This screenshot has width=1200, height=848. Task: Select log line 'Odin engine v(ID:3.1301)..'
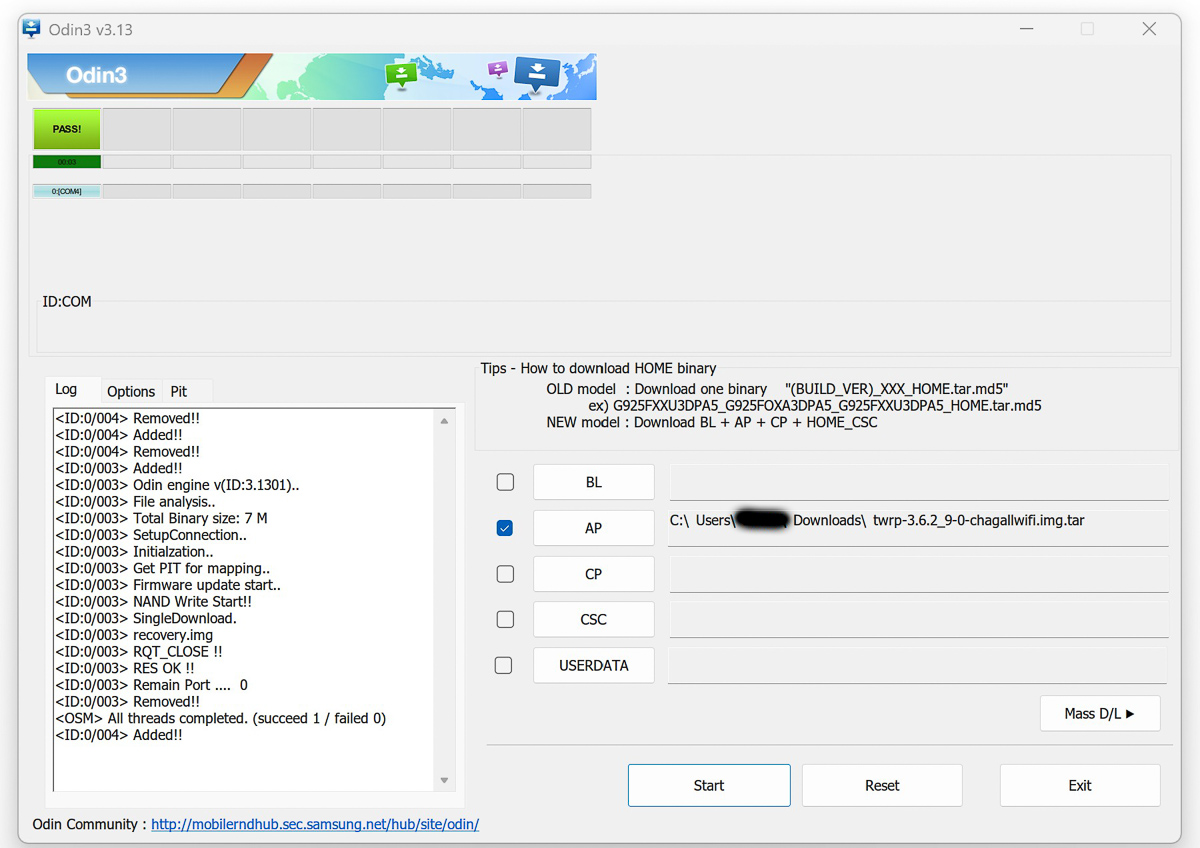coord(177,485)
